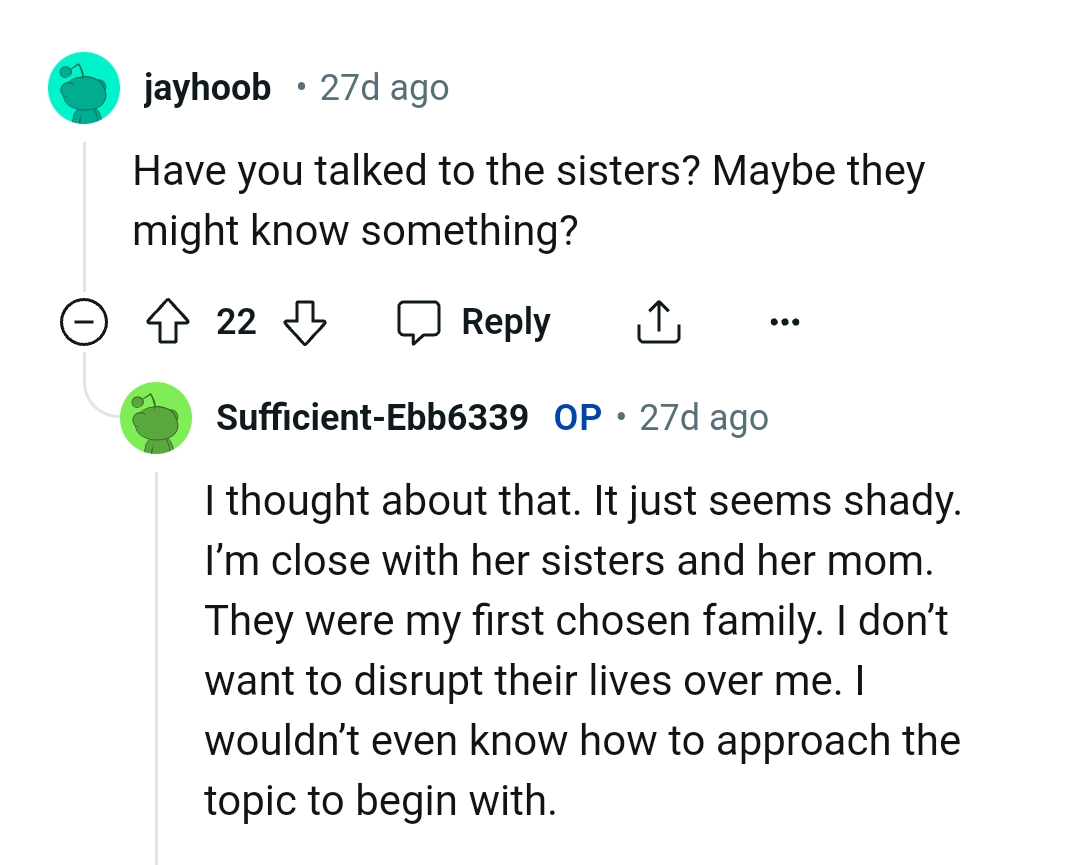Screen dimensions: 1079x865
Task: Open jayhoob's profile
Action: click(207, 87)
